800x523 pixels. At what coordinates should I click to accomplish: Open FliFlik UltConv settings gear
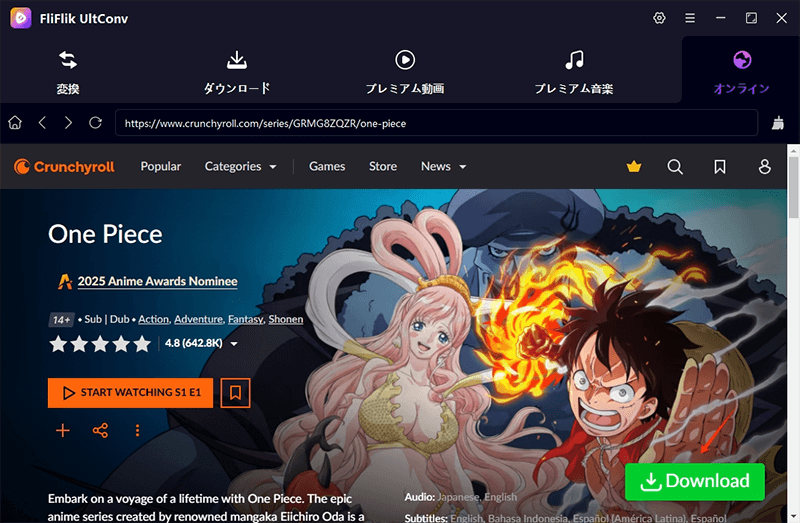659,18
